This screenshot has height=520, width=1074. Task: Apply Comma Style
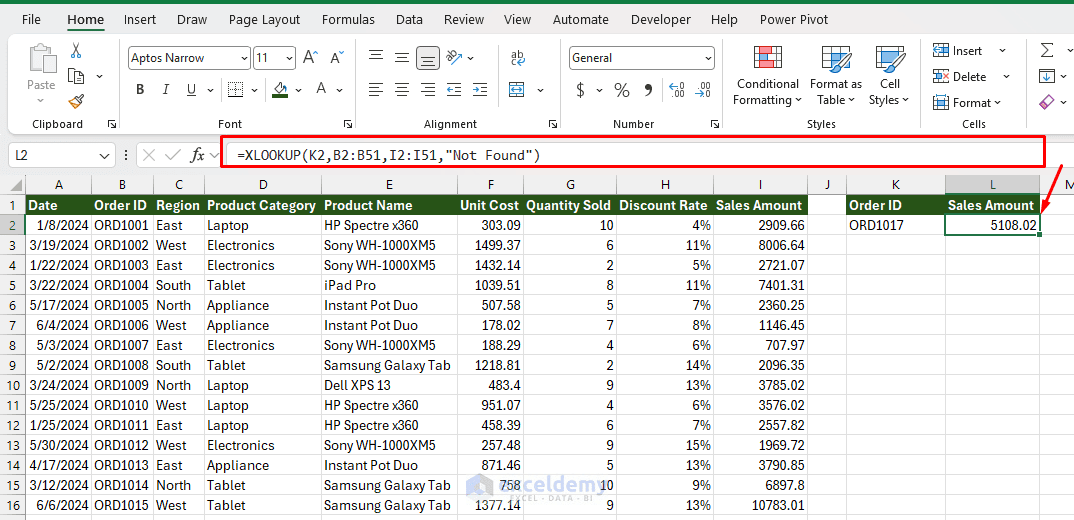click(648, 90)
